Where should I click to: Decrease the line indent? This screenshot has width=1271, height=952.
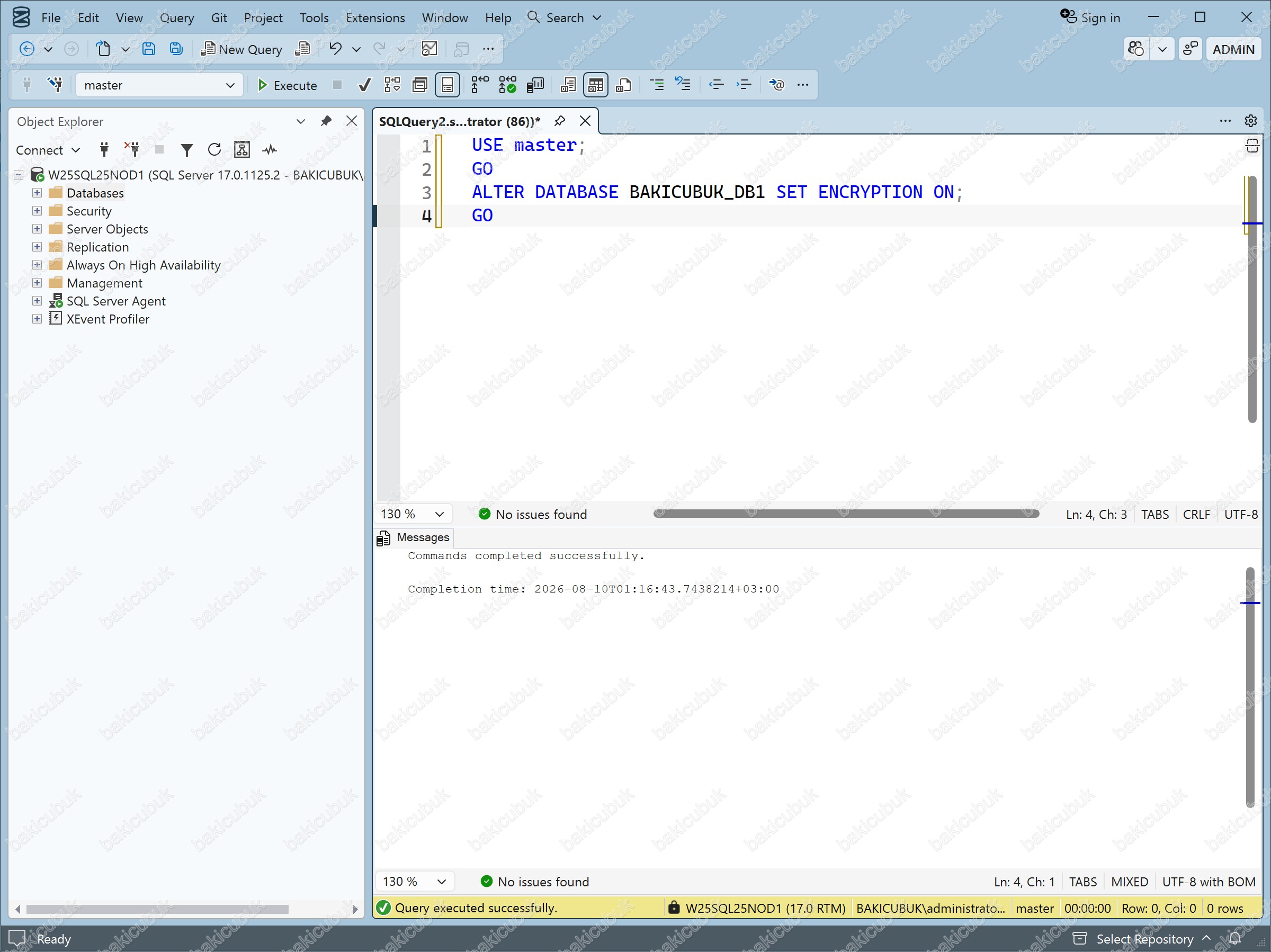(716, 85)
